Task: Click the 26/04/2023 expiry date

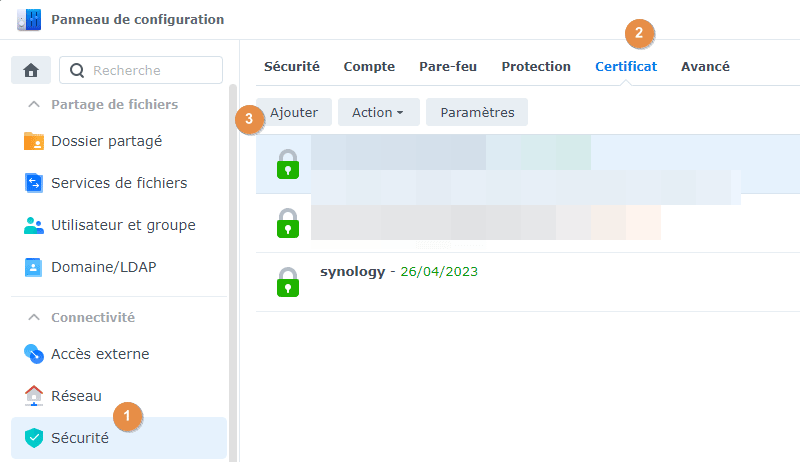Action: (x=439, y=272)
